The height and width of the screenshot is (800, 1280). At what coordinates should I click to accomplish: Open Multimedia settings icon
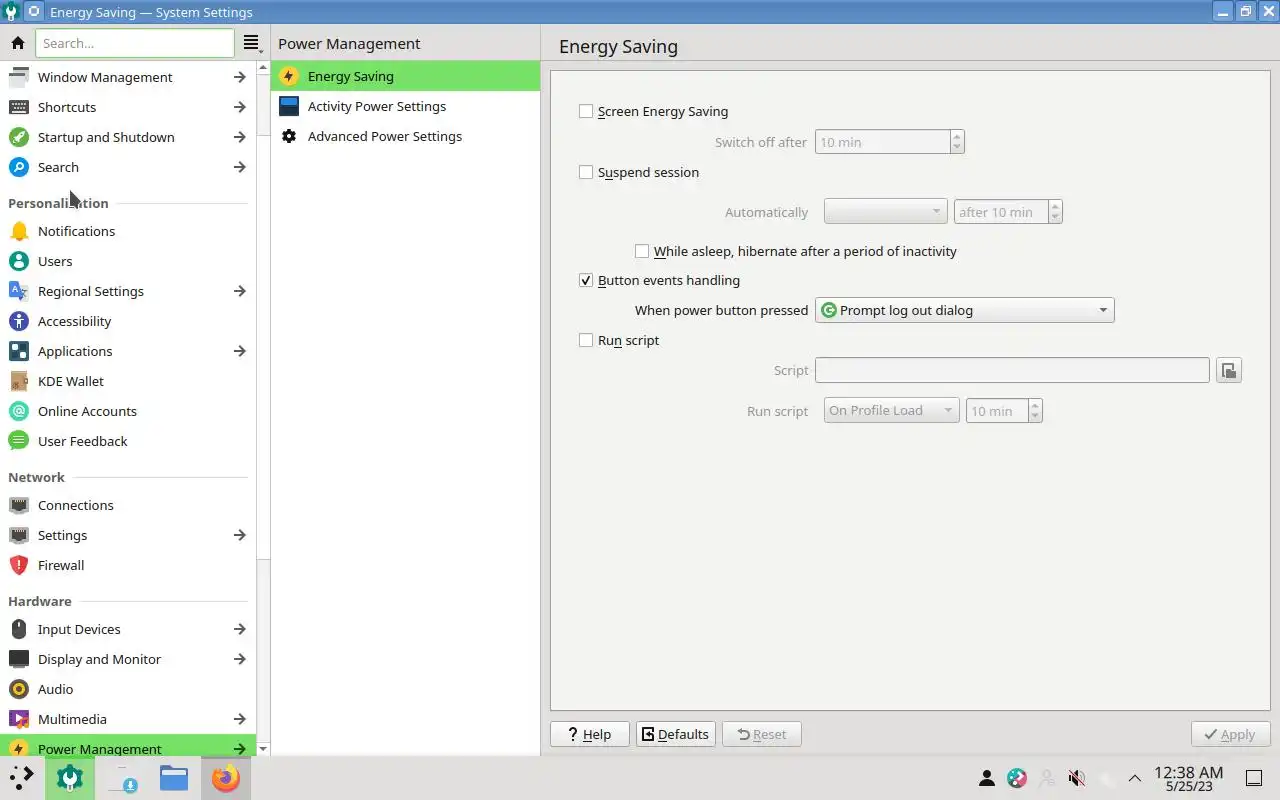coord(19,719)
